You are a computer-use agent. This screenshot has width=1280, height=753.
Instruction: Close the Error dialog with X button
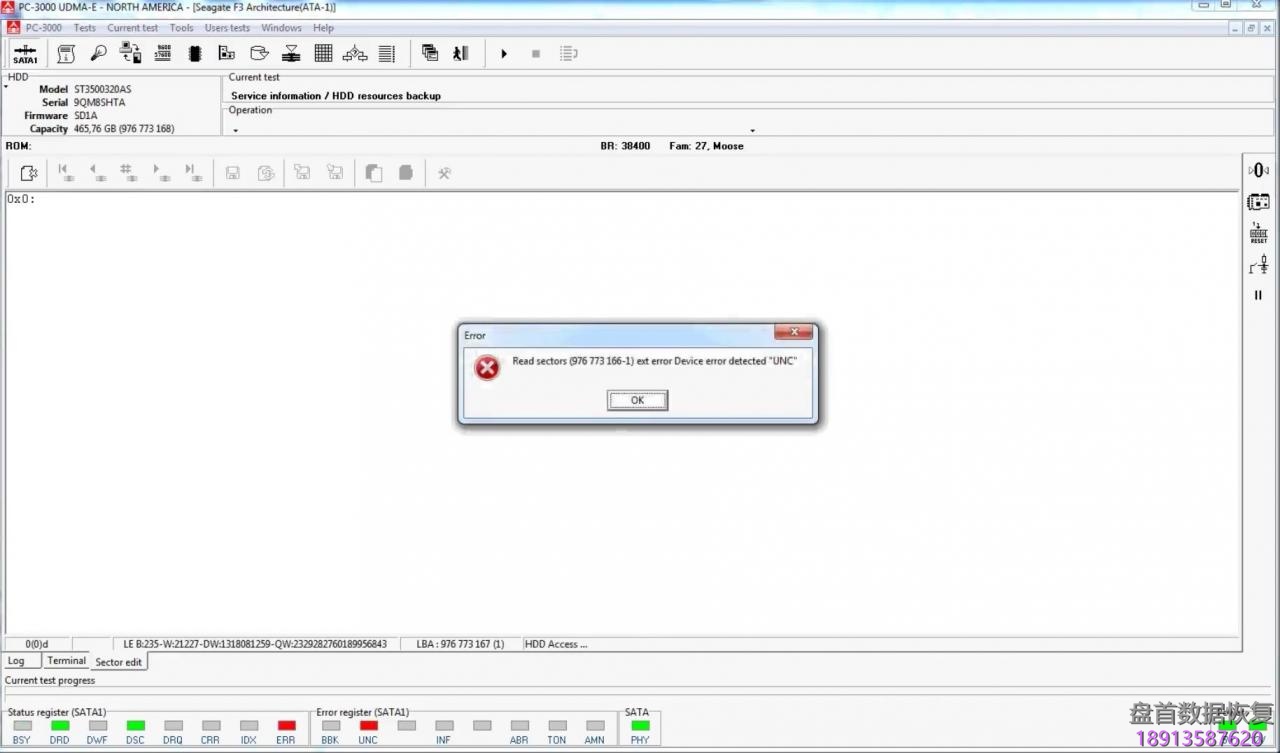coord(793,333)
